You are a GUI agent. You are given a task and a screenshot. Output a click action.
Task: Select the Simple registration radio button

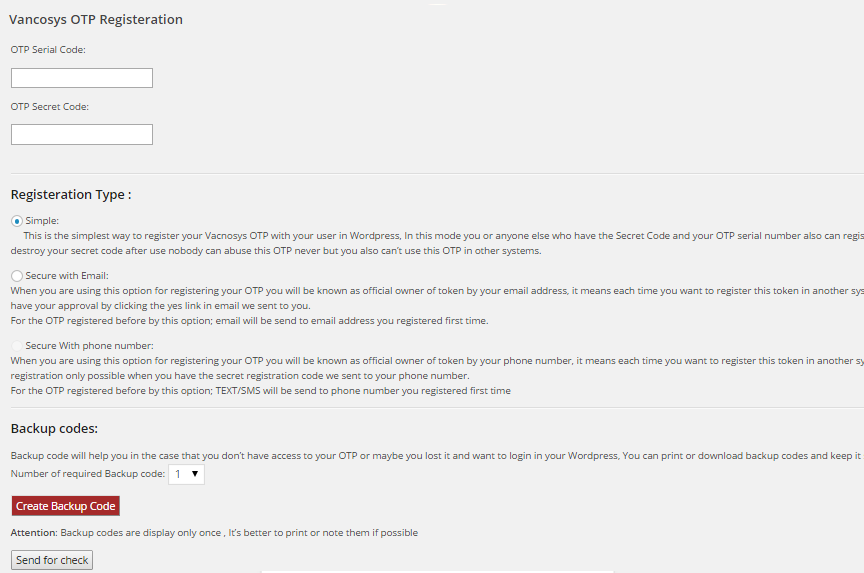(x=16, y=221)
